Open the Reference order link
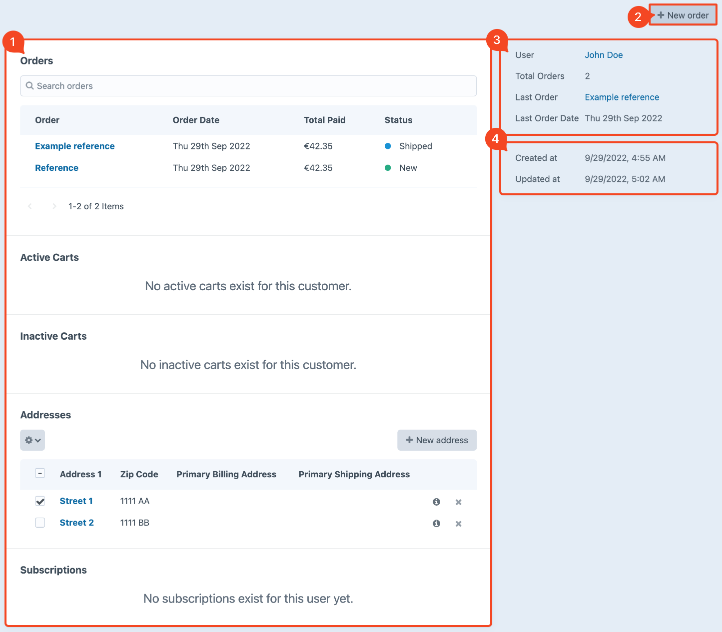The width and height of the screenshot is (722, 632). pos(56,168)
